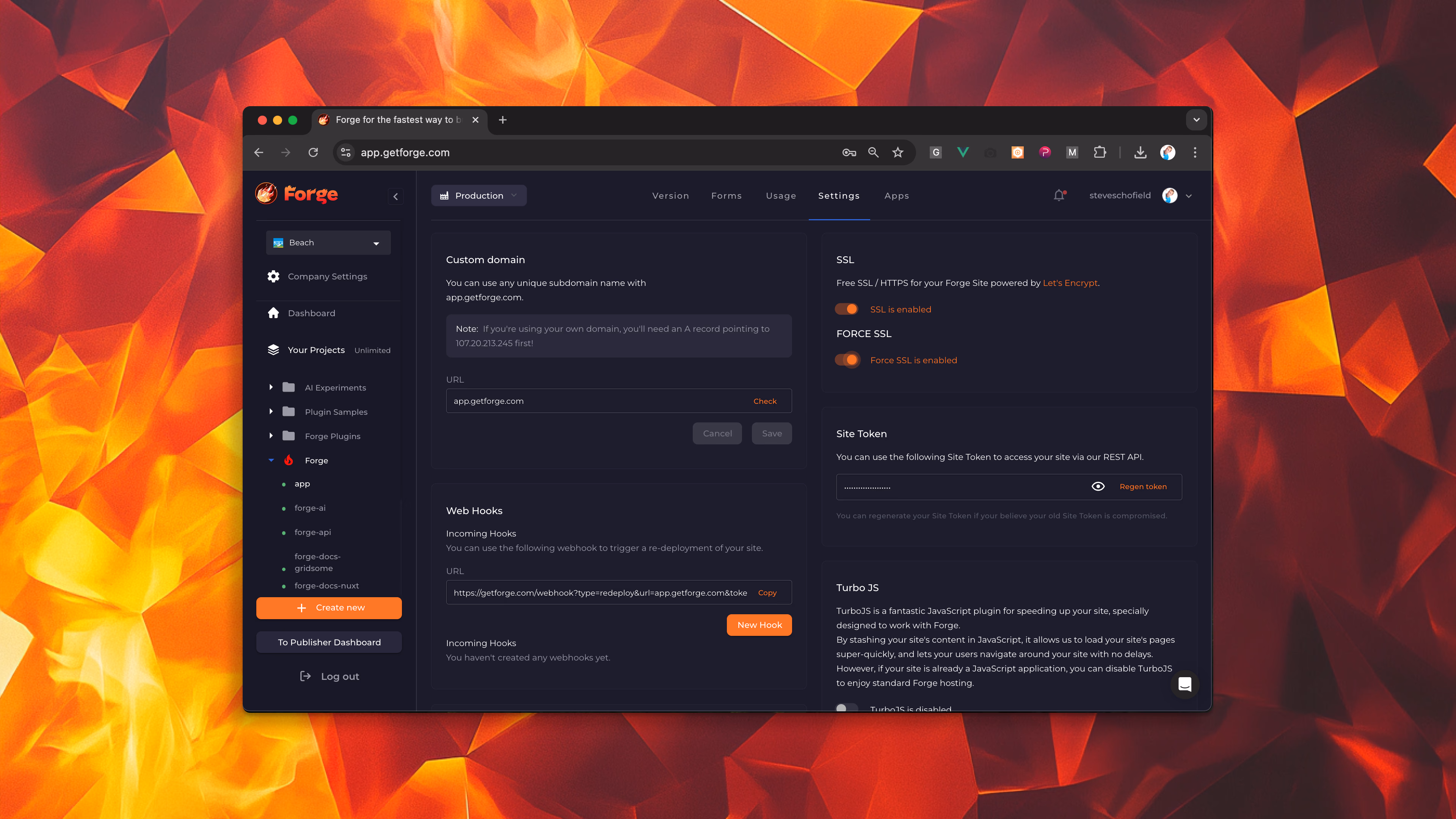Click the Save button for custom domain
1456x819 pixels.
coord(772,433)
